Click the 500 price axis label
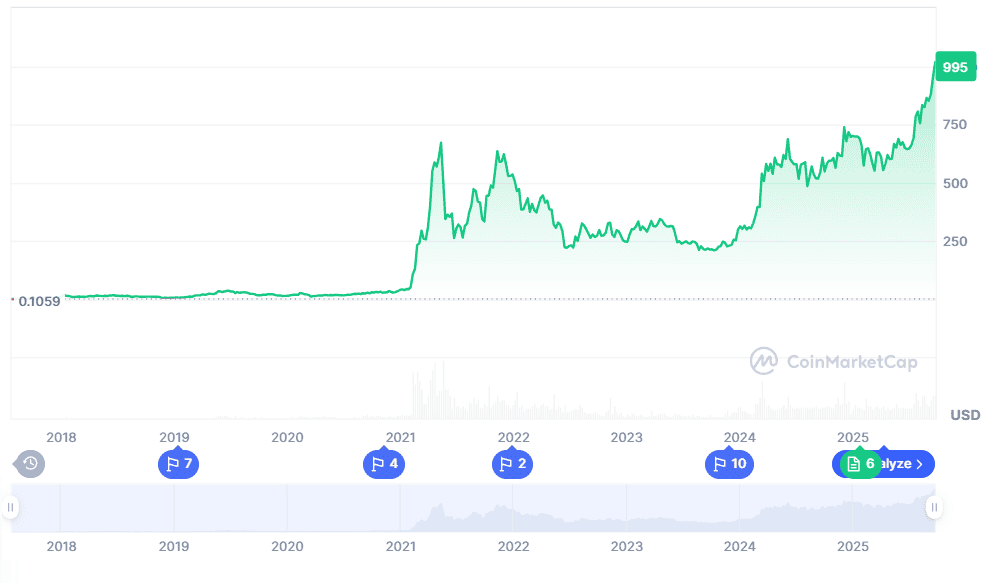Image resolution: width=993 pixels, height=583 pixels. click(x=953, y=183)
